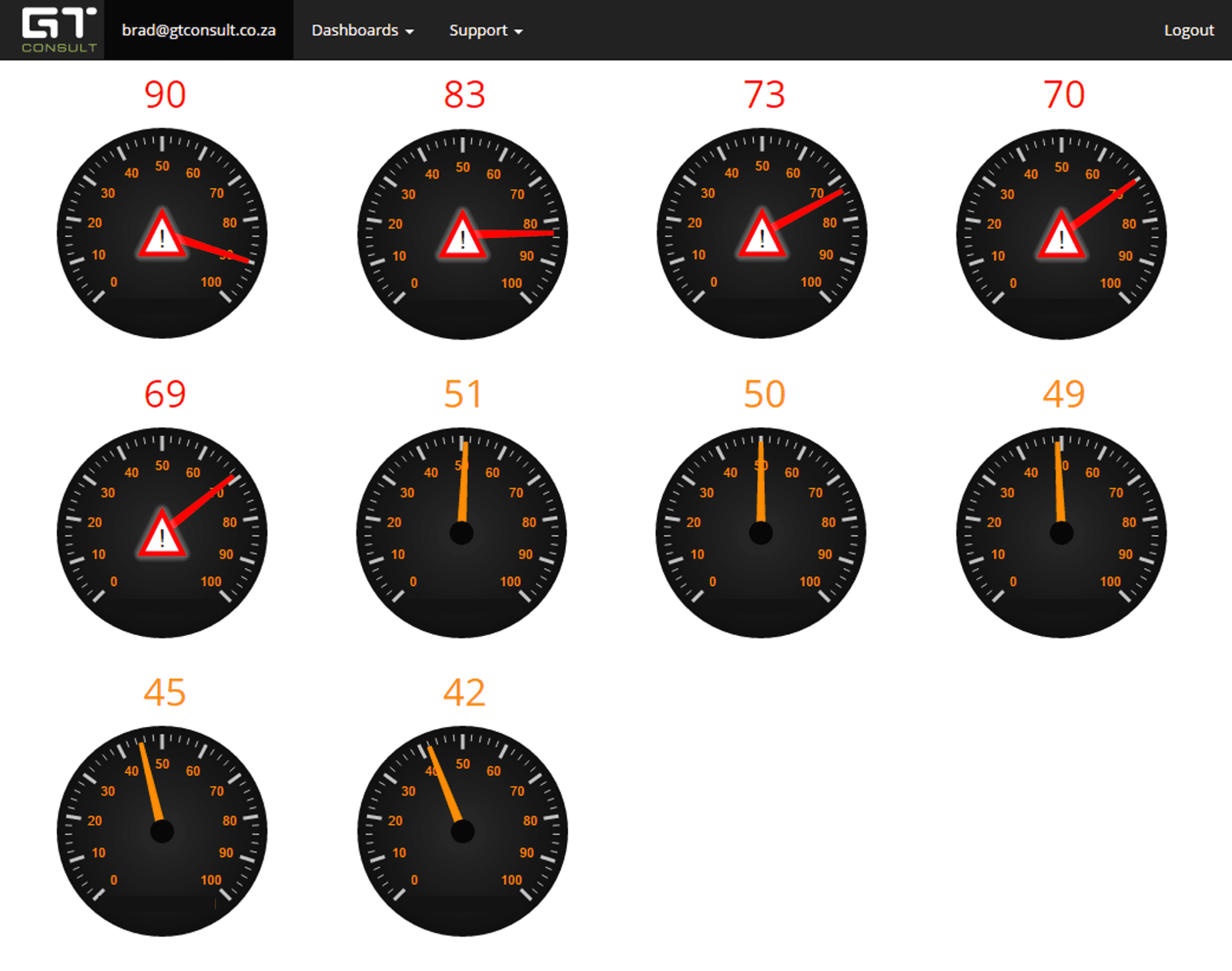Click the warning triangle on gauge 70
Viewport: 1232px width, 971px height.
pyautogui.click(x=1061, y=236)
